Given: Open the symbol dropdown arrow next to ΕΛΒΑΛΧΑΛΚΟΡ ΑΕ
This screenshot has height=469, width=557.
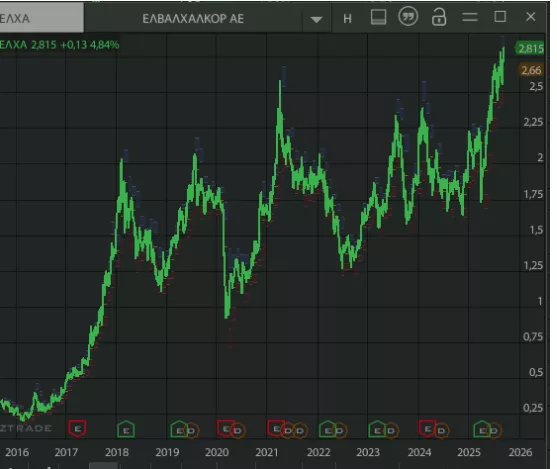Looking at the screenshot, I should [x=316, y=20].
